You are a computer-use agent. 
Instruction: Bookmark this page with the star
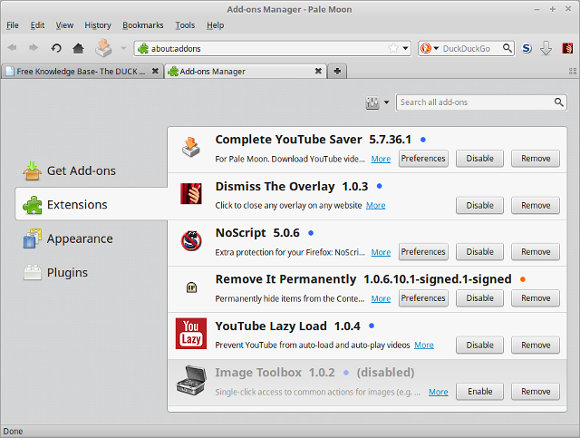pos(393,48)
